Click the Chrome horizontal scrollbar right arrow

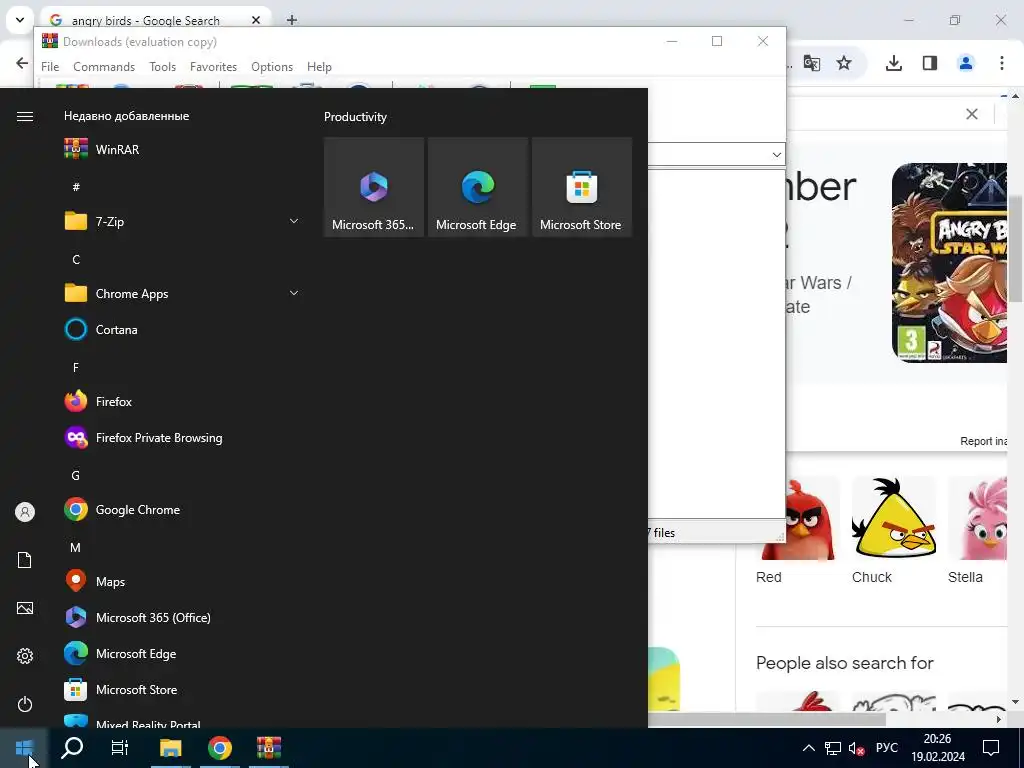(x=999, y=720)
